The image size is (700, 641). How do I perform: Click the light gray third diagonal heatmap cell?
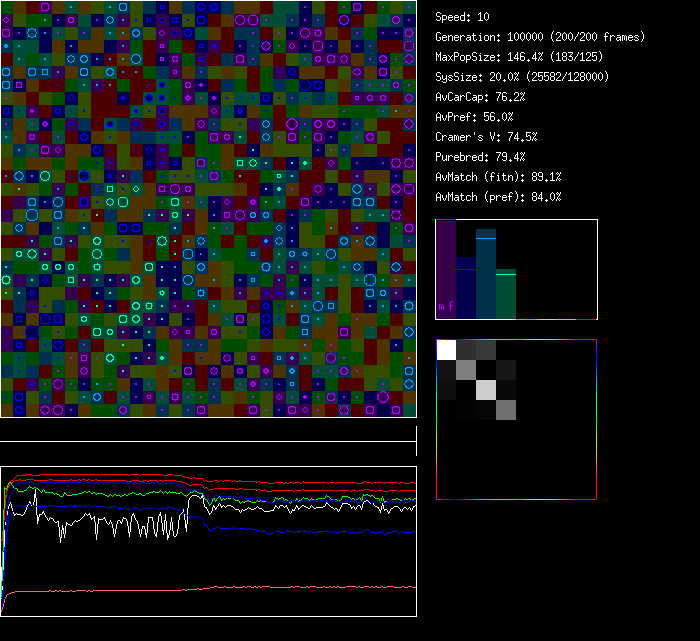[486, 389]
